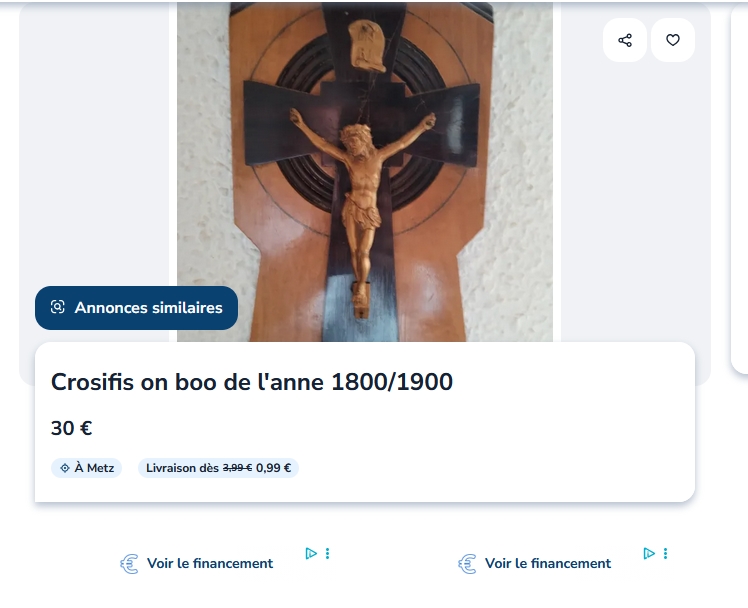748x608 pixels.
Task: Click the euro icon beside right financing link
Action: 468,564
